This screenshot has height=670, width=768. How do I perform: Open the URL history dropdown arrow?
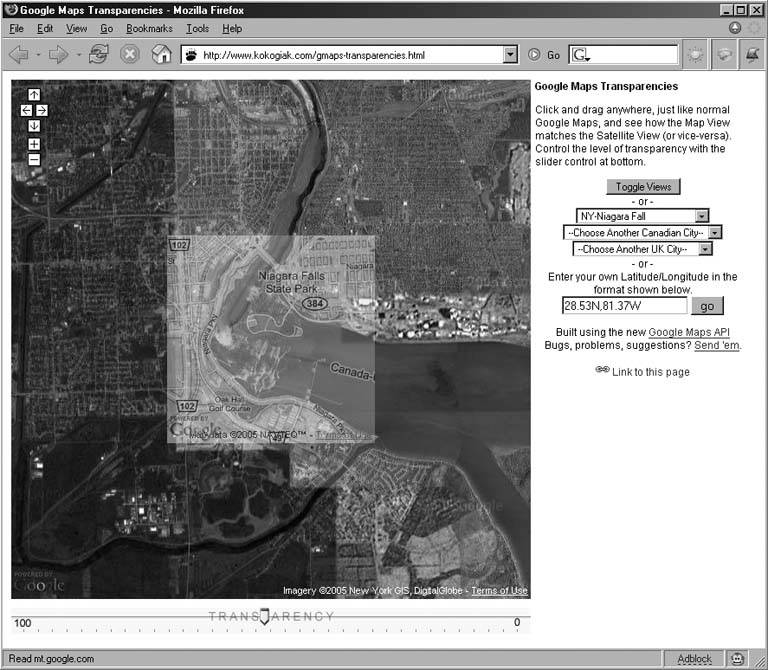(x=511, y=55)
